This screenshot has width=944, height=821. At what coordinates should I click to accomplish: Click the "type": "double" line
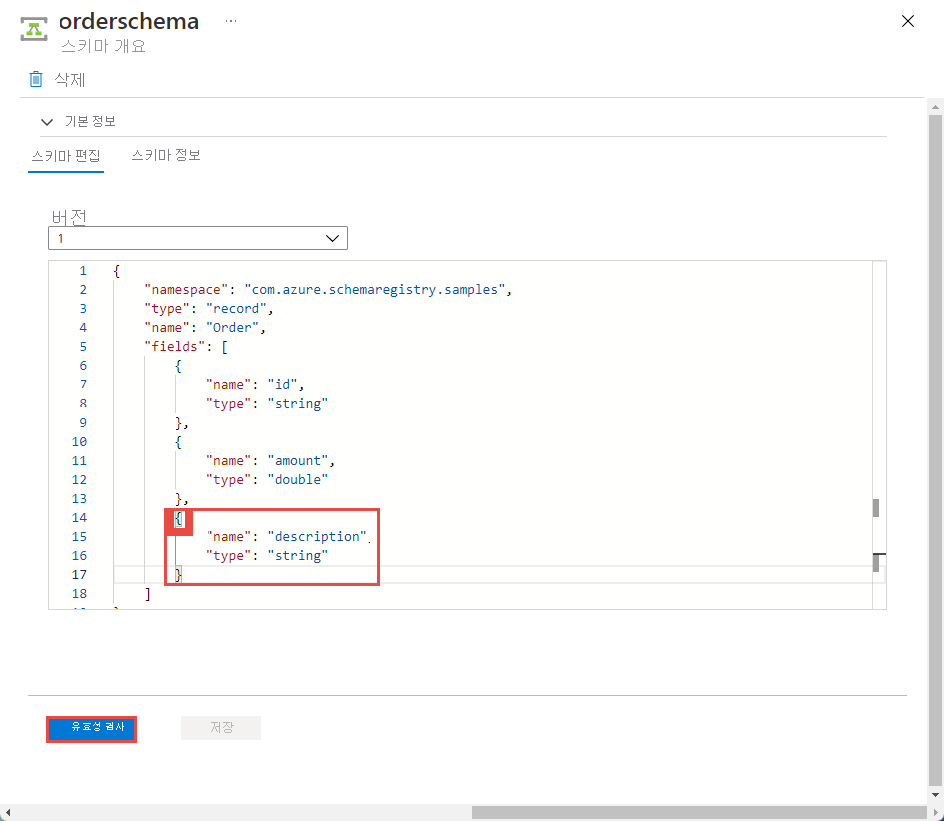[267, 480]
